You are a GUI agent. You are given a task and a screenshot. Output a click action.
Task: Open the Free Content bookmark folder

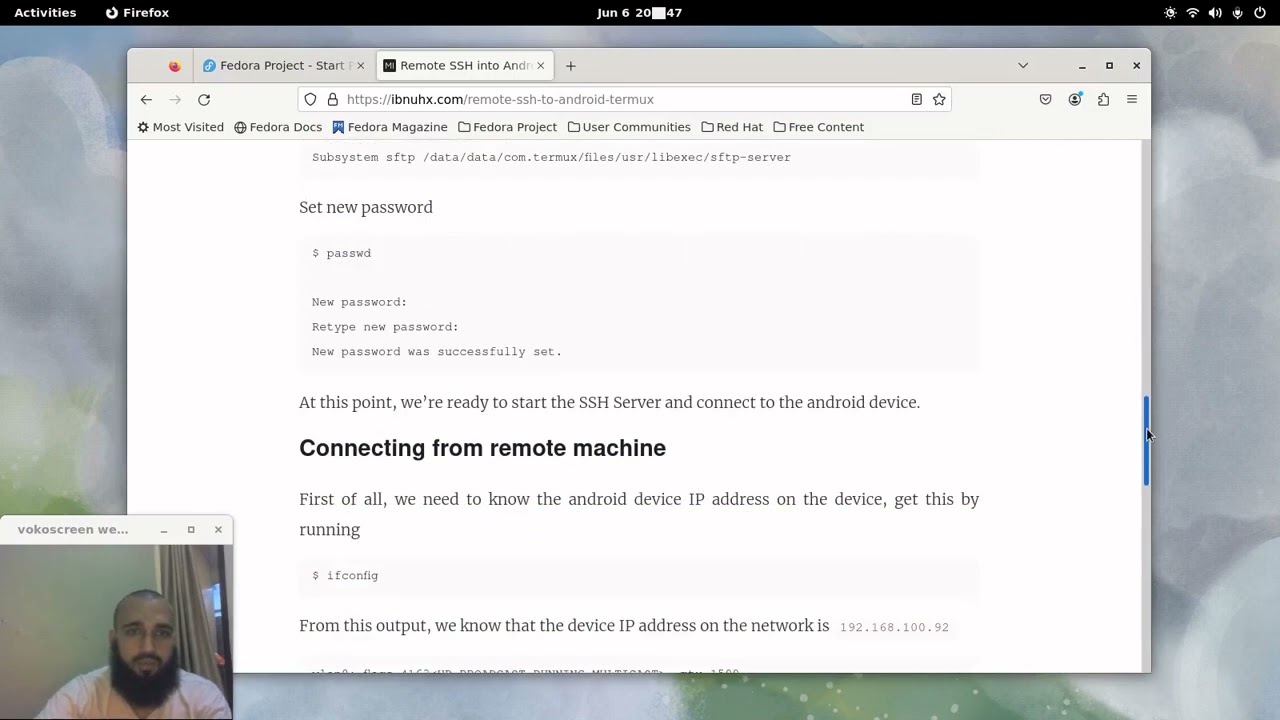[818, 127]
